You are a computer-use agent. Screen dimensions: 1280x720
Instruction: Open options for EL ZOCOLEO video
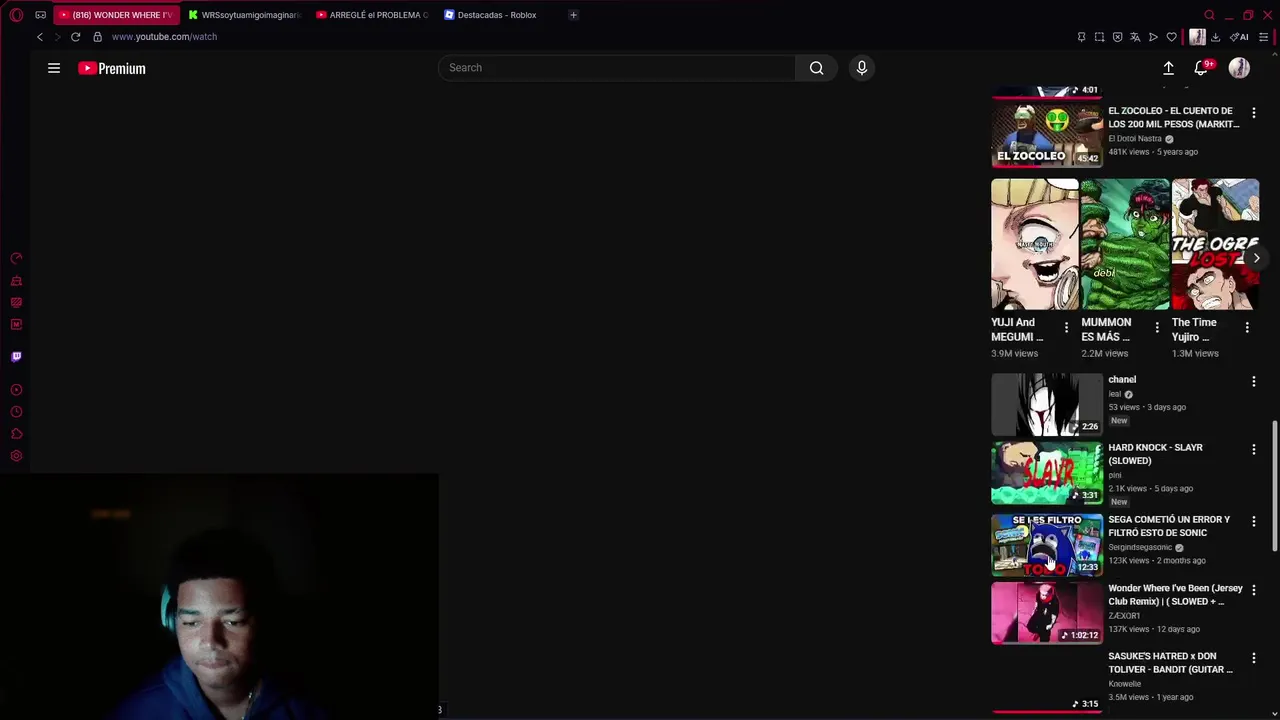click(x=1254, y=113)
